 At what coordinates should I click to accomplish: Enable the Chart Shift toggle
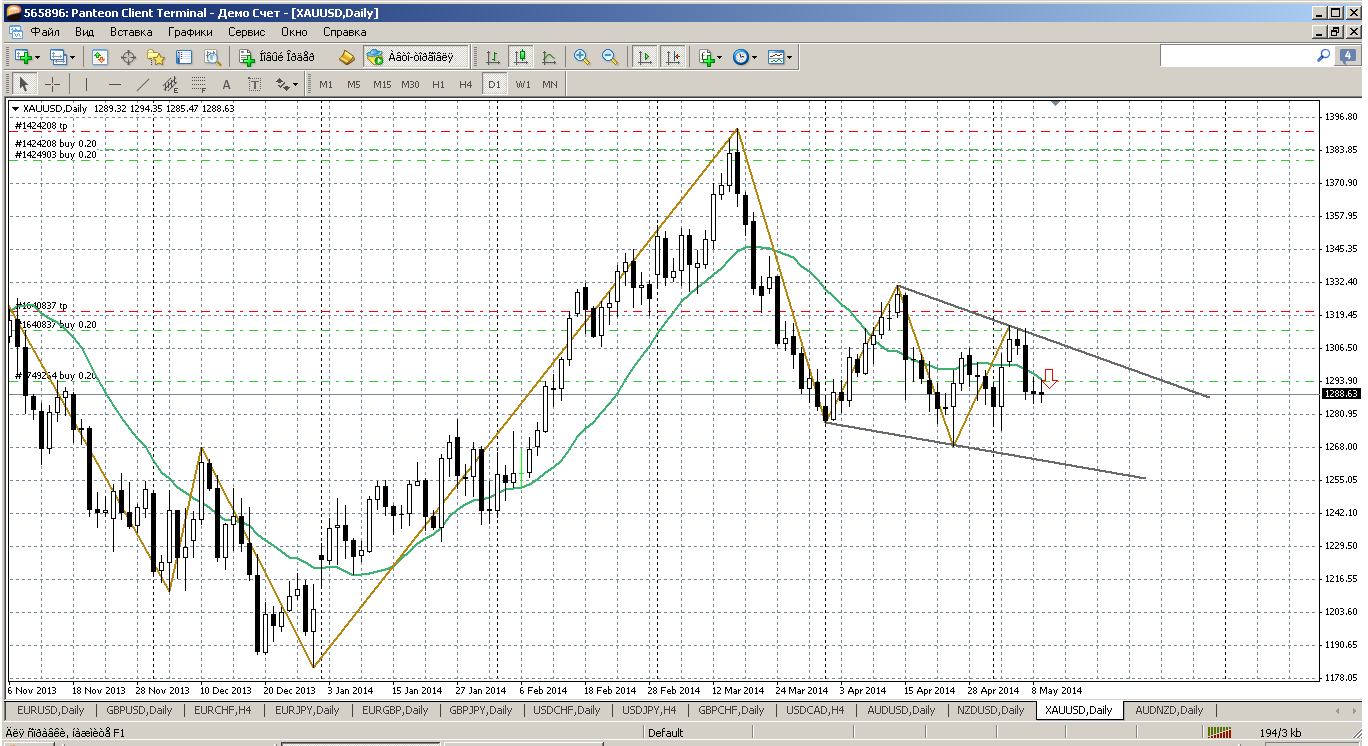click(673, 58)
